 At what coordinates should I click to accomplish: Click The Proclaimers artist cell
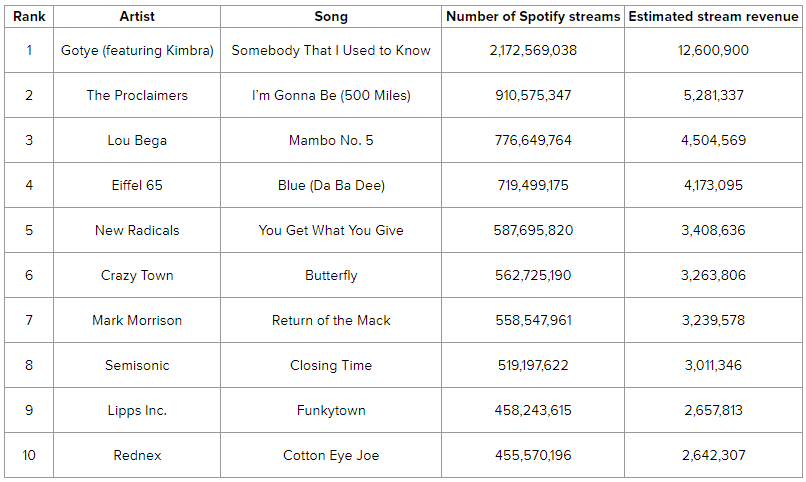coord(137,95)
